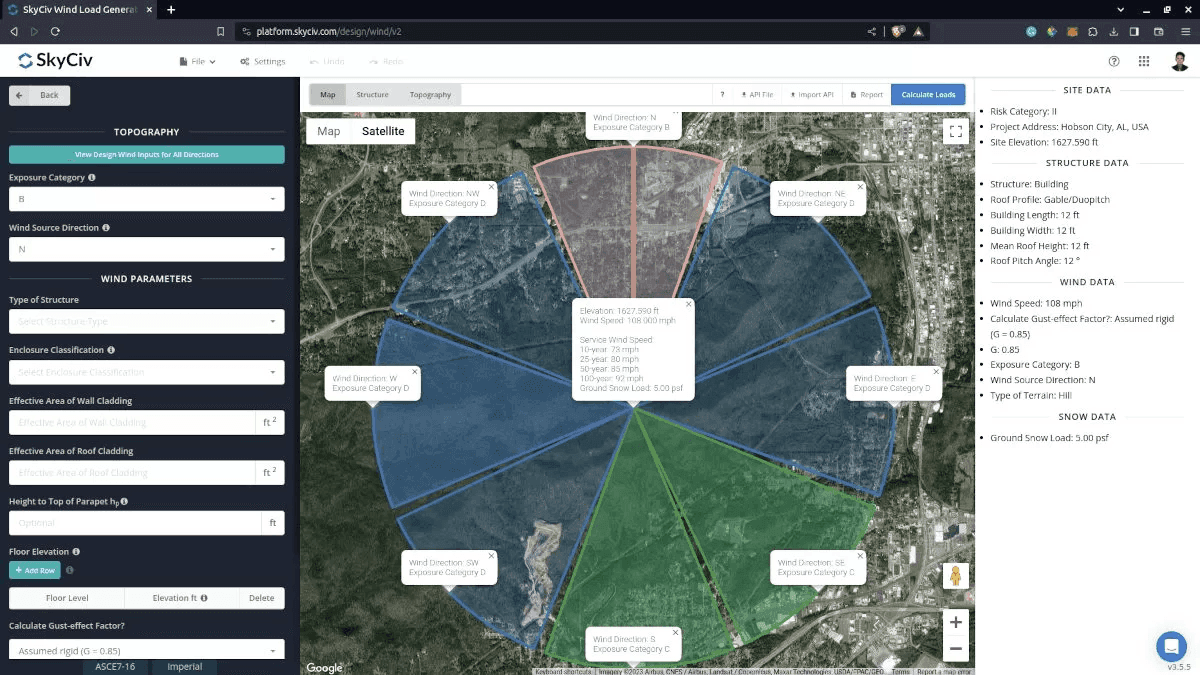
Task: Enter fullscreen map via expand icon
Action: [955, 130]
